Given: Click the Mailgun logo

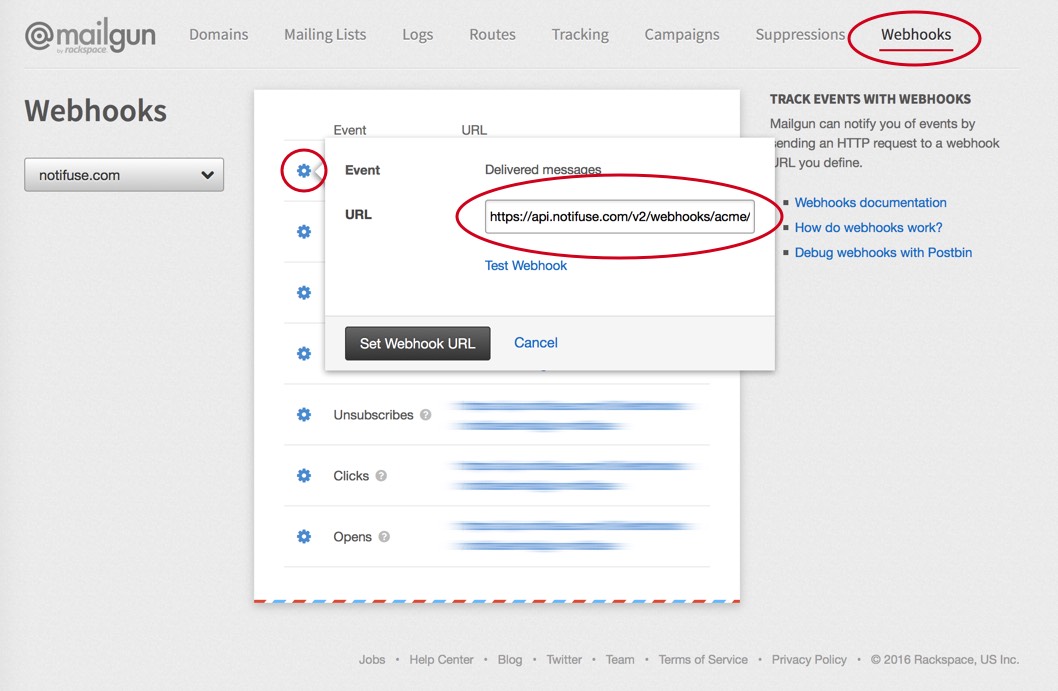Looking at the screenshot, I should [x=90, y=36].
